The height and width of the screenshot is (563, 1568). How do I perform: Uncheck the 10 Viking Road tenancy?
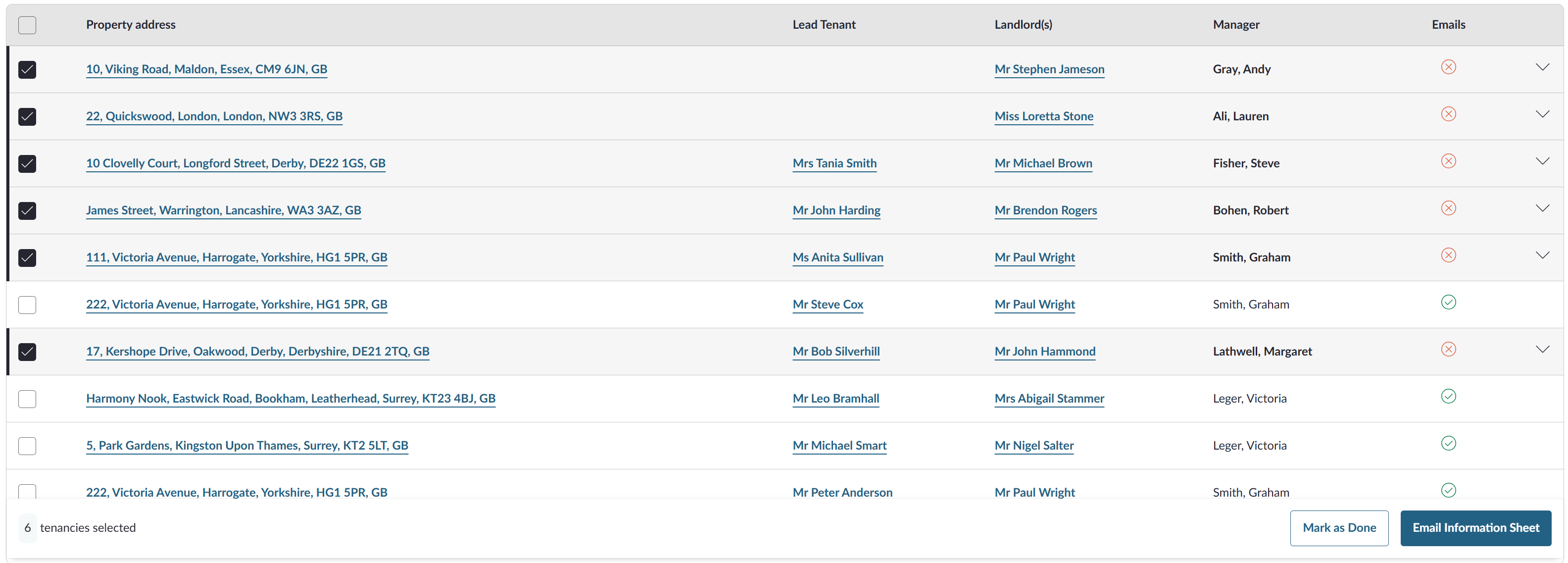coord(27,69)
